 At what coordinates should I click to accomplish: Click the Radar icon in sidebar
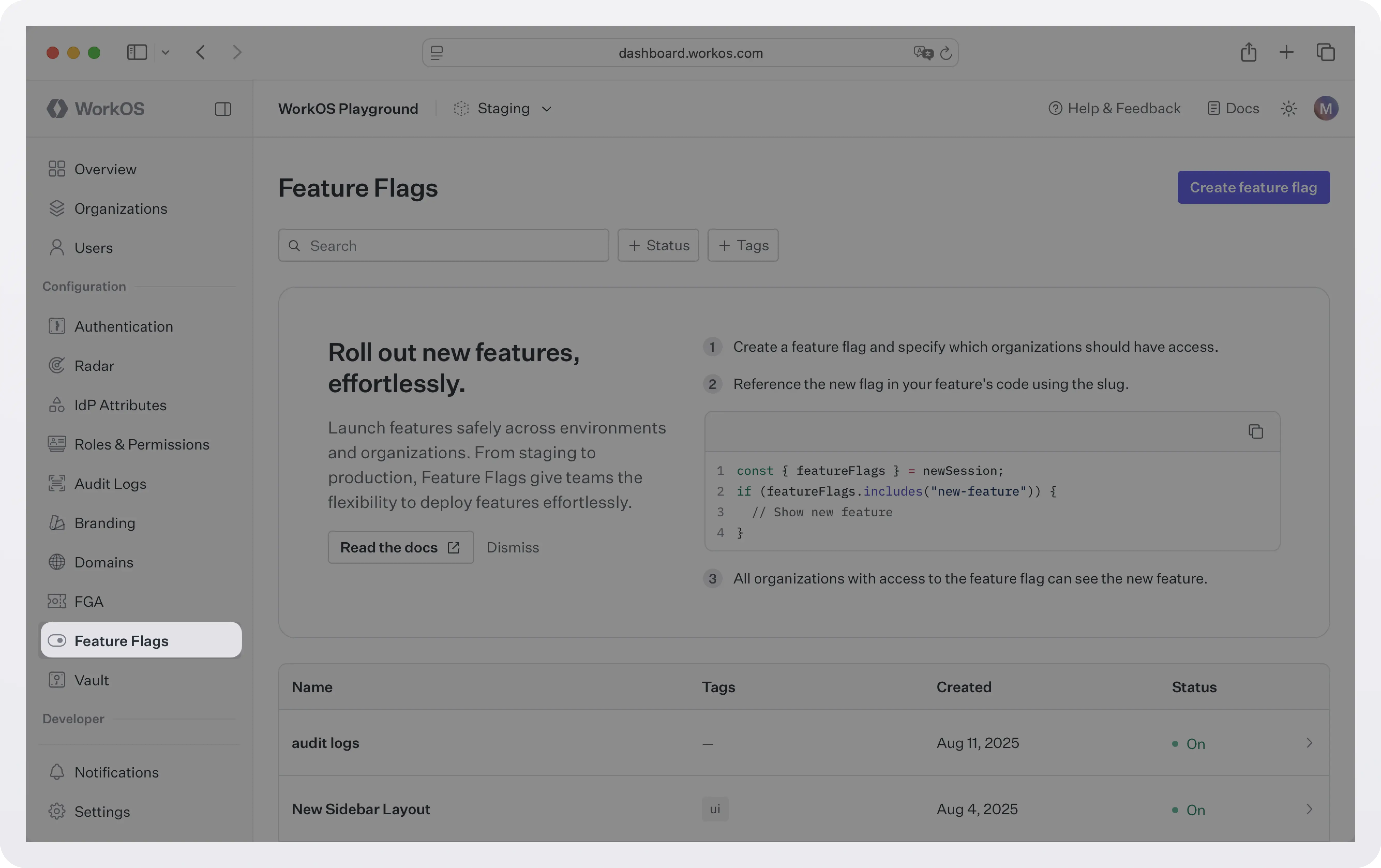pyautogui.click(x=57, y=365)
